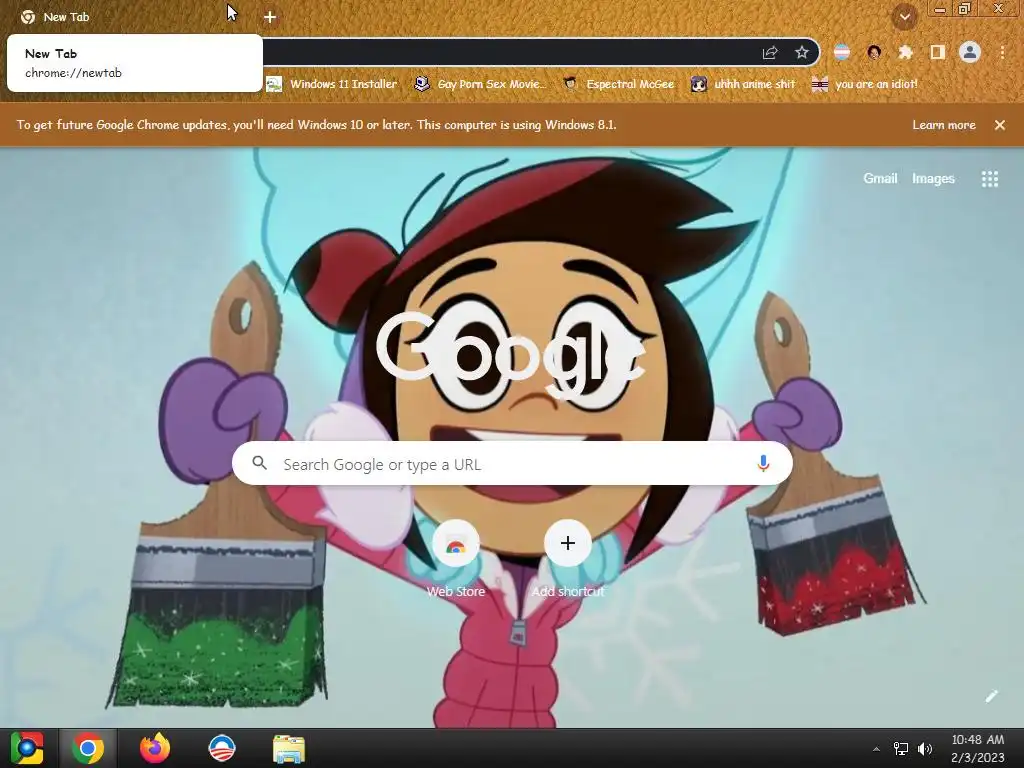Click the address bar
The height and width of the screenshot is (768, 1024).
click(x=509, y=53)
